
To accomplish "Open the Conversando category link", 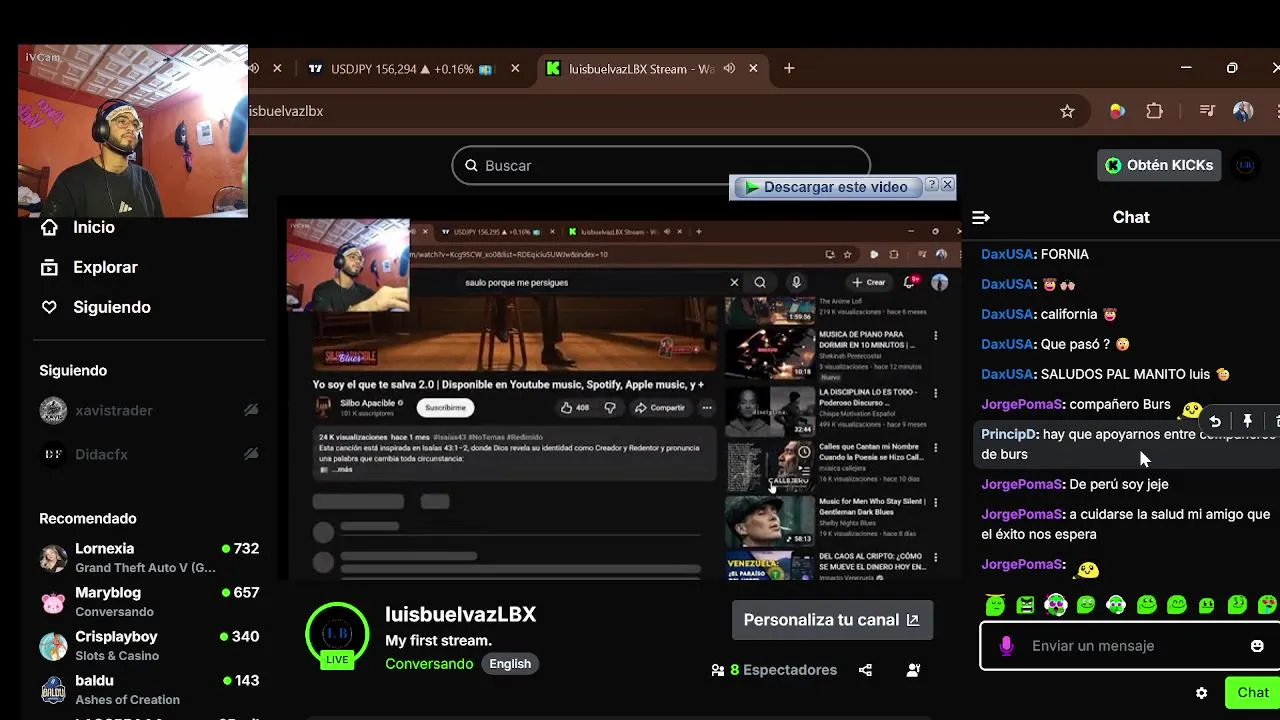I will tap(429, 664).
